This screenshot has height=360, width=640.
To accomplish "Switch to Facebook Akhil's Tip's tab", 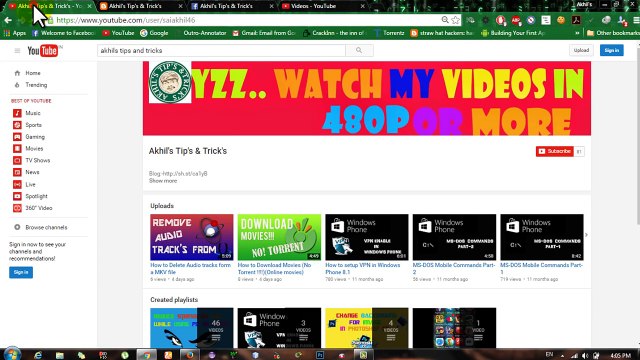I will (231, 6).
